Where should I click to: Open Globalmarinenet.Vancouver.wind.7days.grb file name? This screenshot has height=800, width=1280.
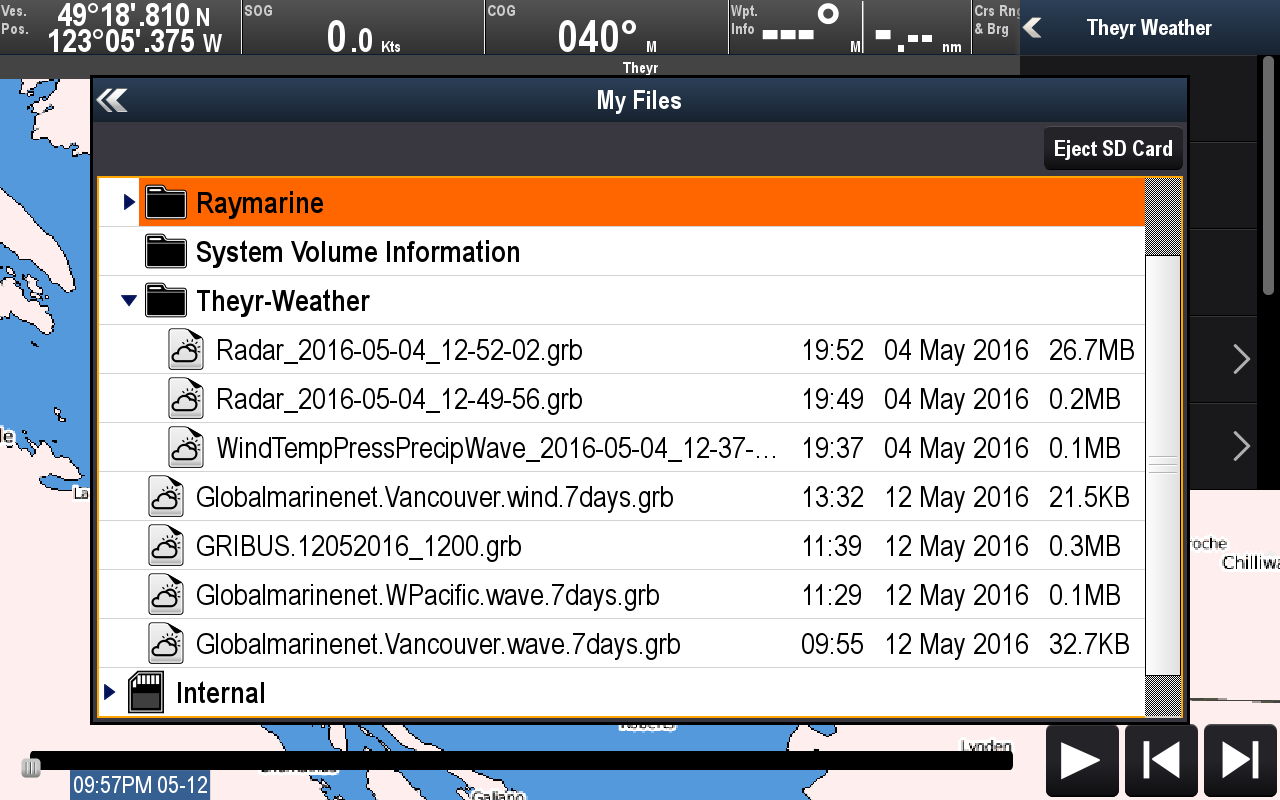click(x=435, y=497)
